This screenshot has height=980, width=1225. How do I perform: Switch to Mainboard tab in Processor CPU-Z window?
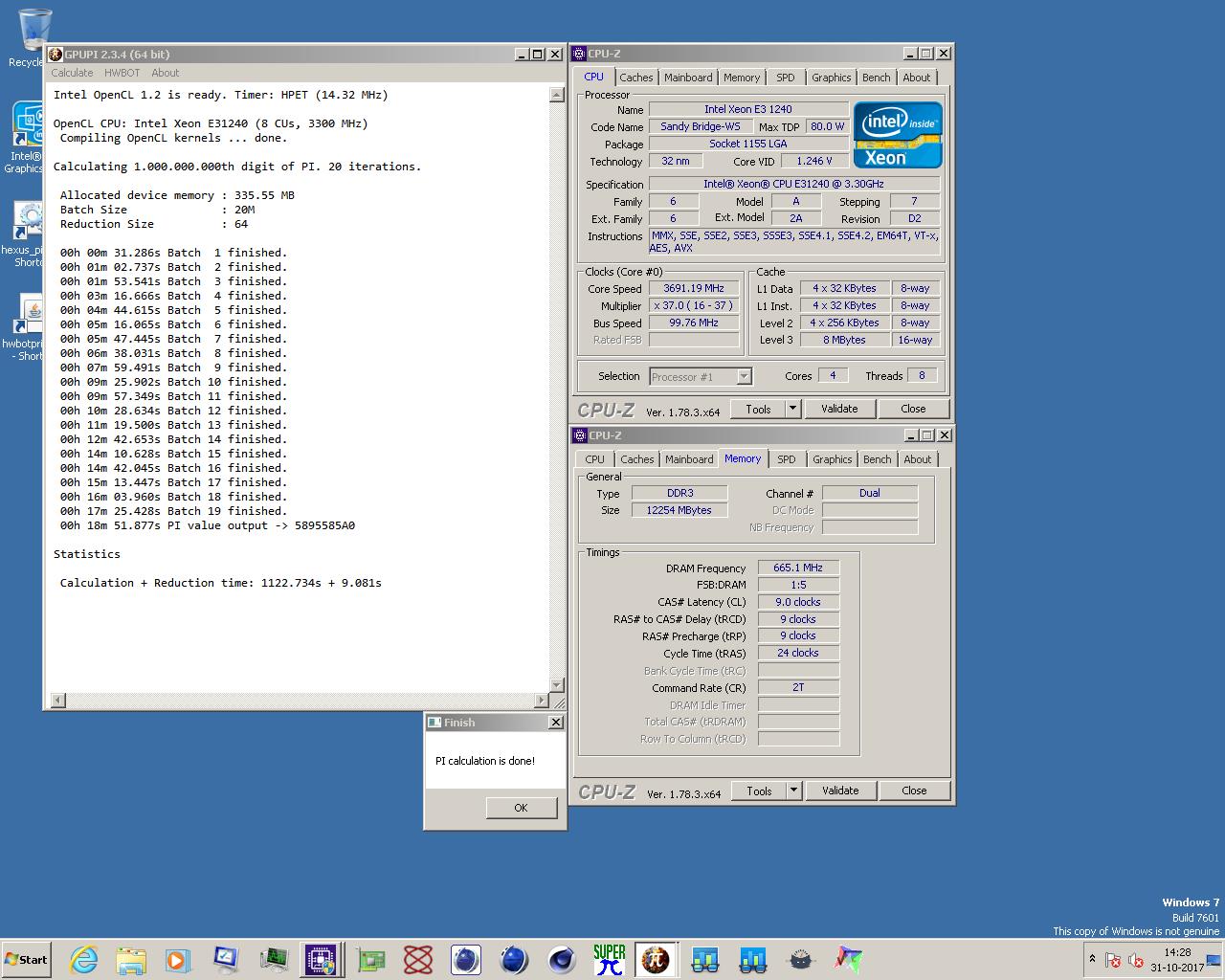(x=688, y=78)
